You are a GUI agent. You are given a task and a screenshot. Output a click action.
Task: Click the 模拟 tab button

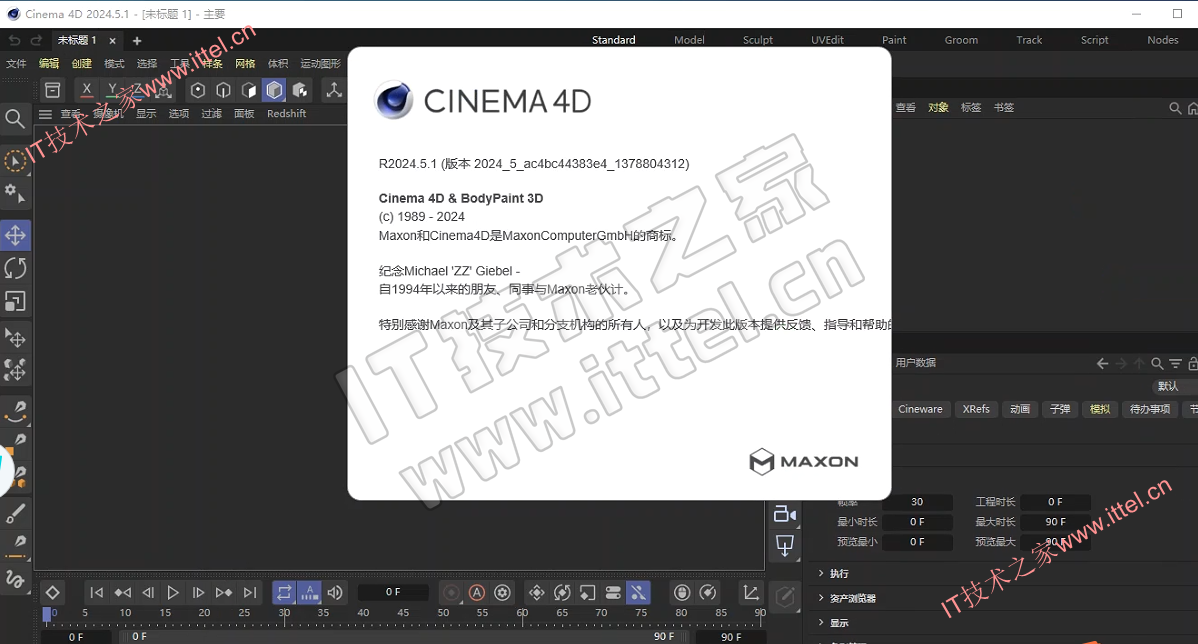(x=1100, y=409)
